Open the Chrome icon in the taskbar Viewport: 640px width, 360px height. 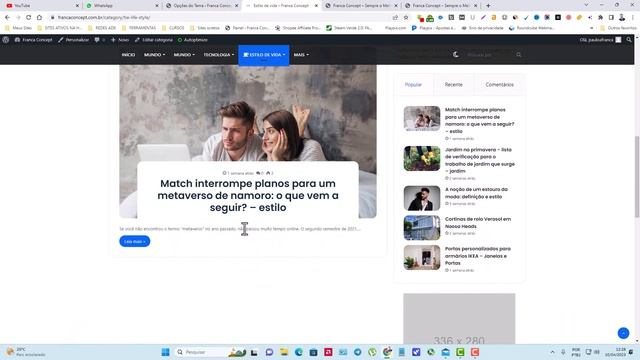387,352
